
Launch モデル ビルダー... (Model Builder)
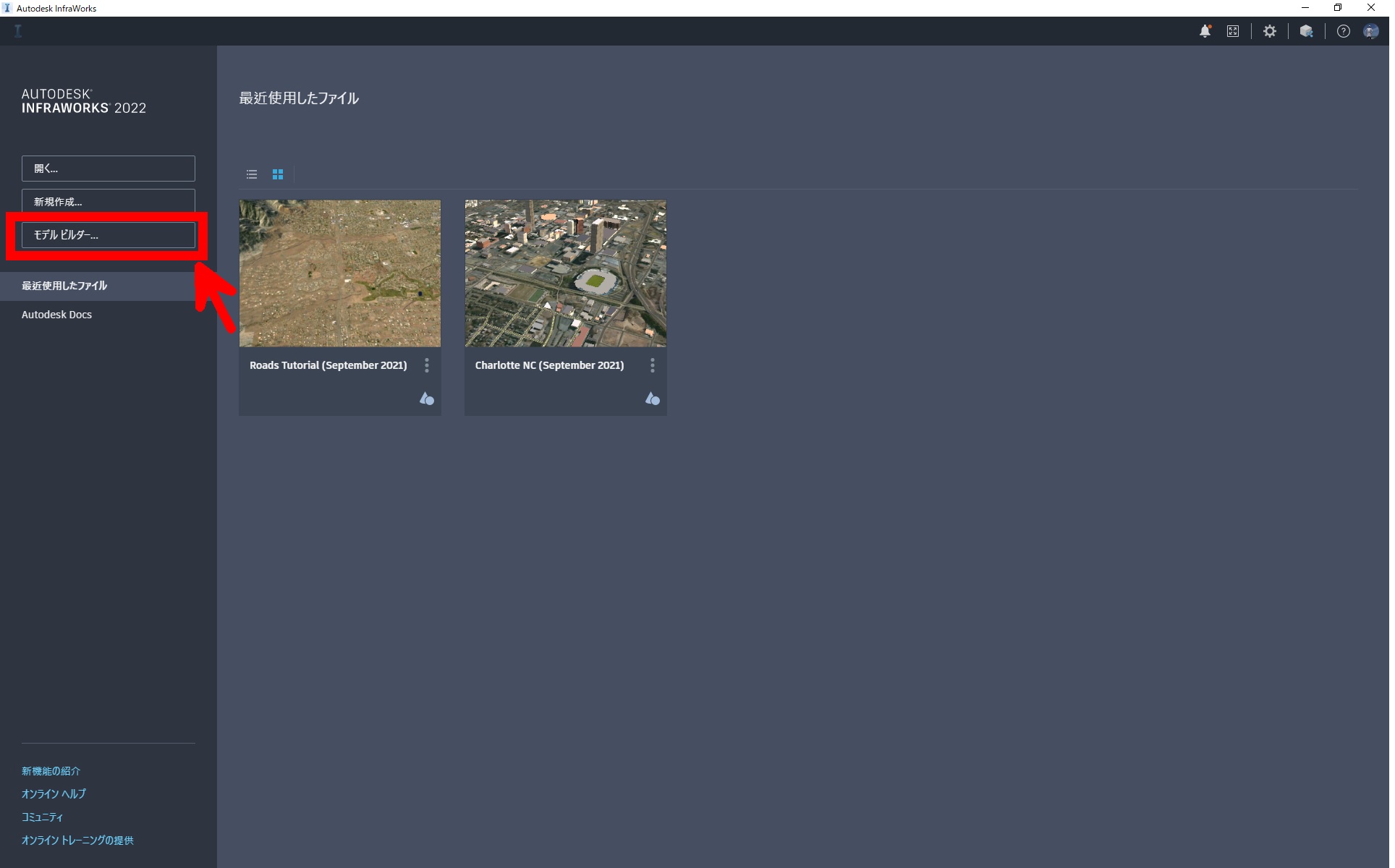pyautogui.click(x=109, y=236)
